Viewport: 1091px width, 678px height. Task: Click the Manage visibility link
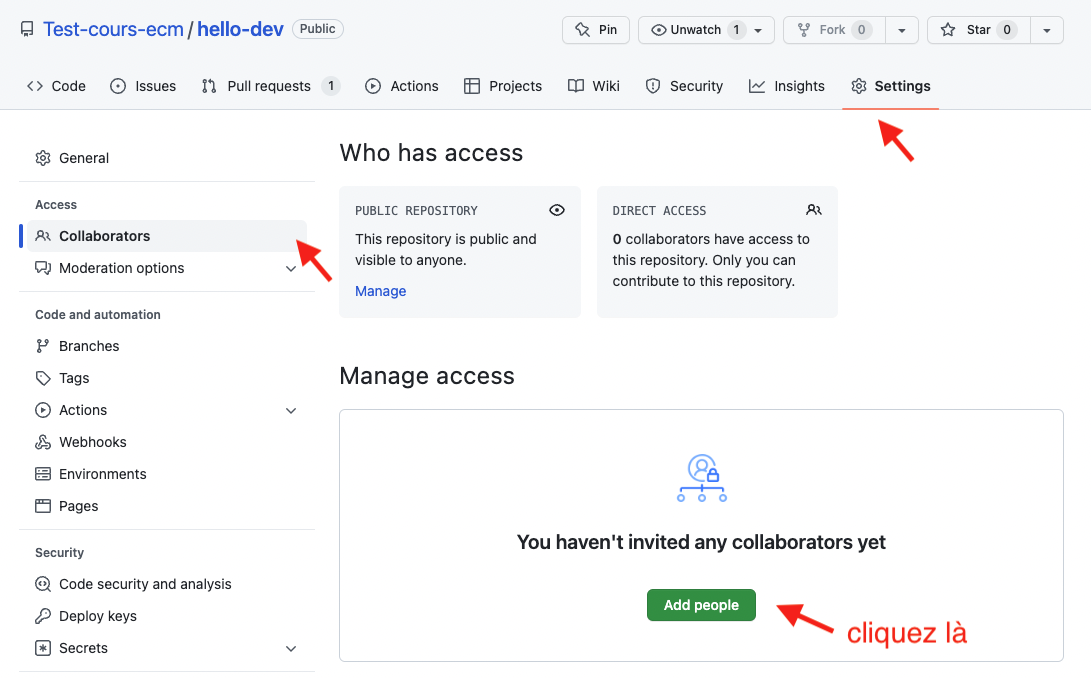point(380,291)
